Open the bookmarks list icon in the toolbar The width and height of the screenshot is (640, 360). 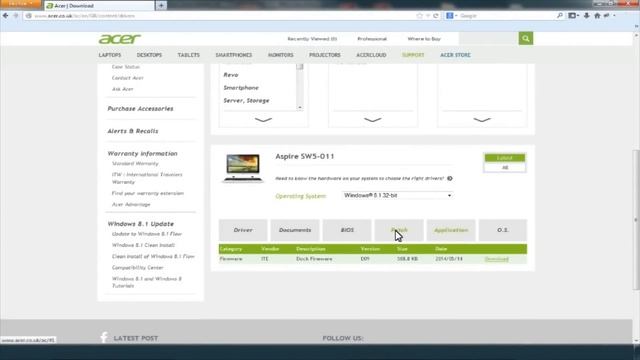coord(573,16)
